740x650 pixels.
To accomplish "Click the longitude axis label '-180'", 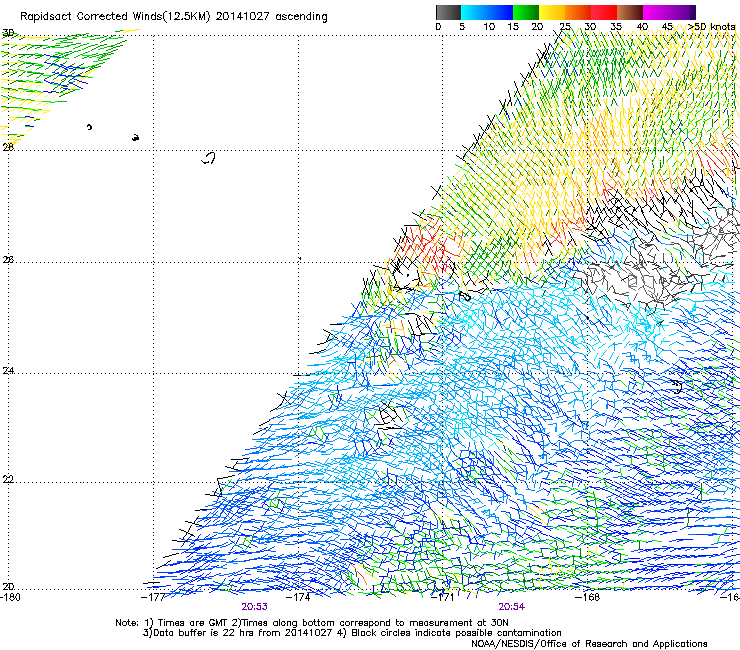I will coord(11,597).
